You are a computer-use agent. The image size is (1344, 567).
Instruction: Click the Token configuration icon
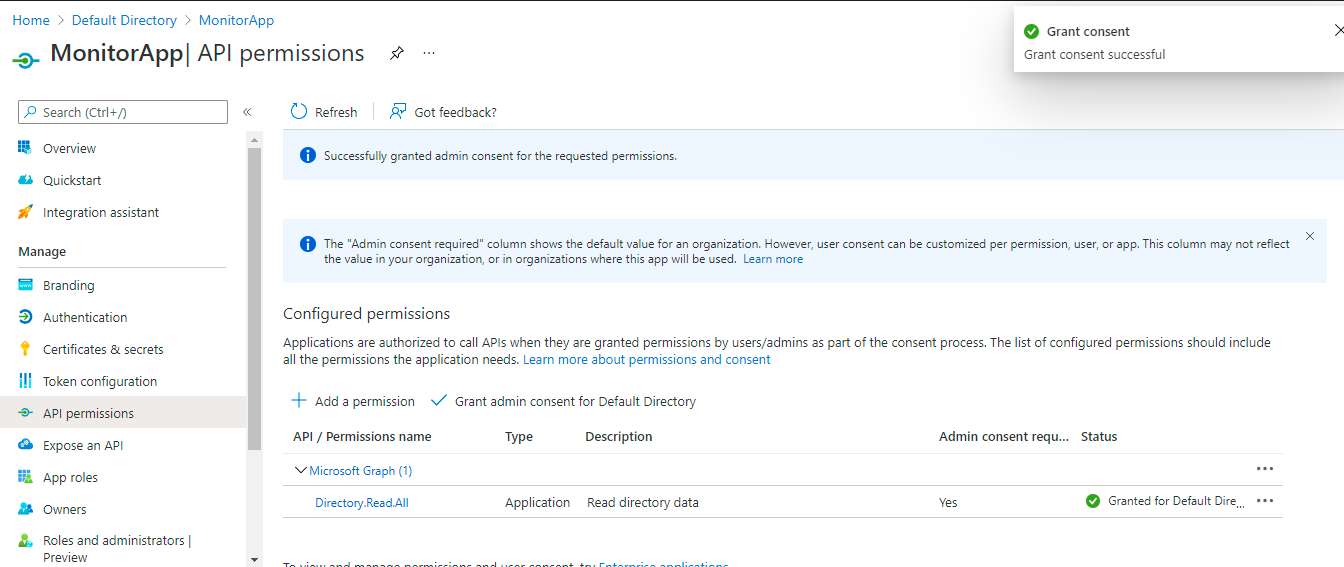click(x=25, y=381)
